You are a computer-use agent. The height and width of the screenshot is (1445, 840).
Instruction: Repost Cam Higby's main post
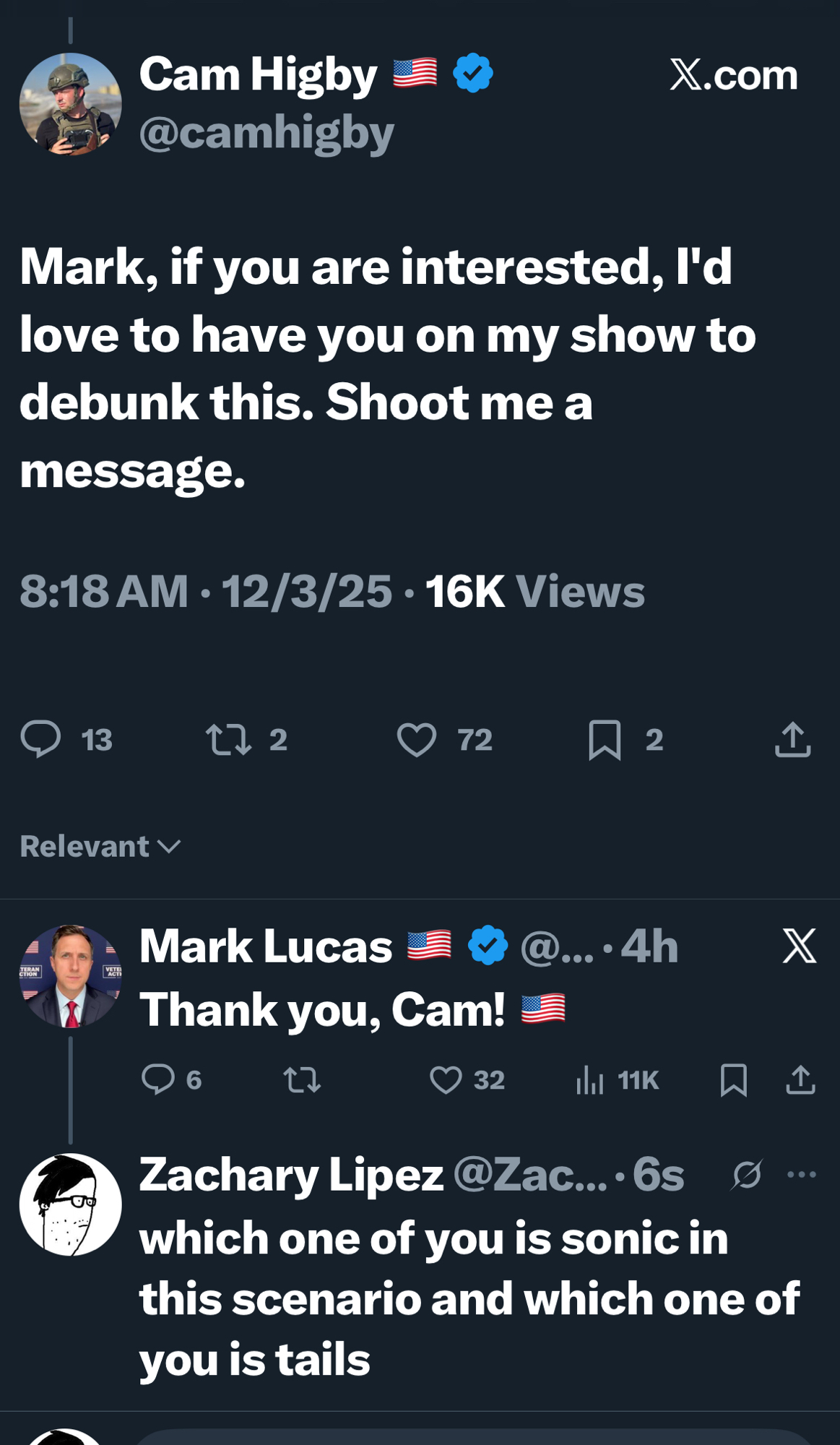229,740
